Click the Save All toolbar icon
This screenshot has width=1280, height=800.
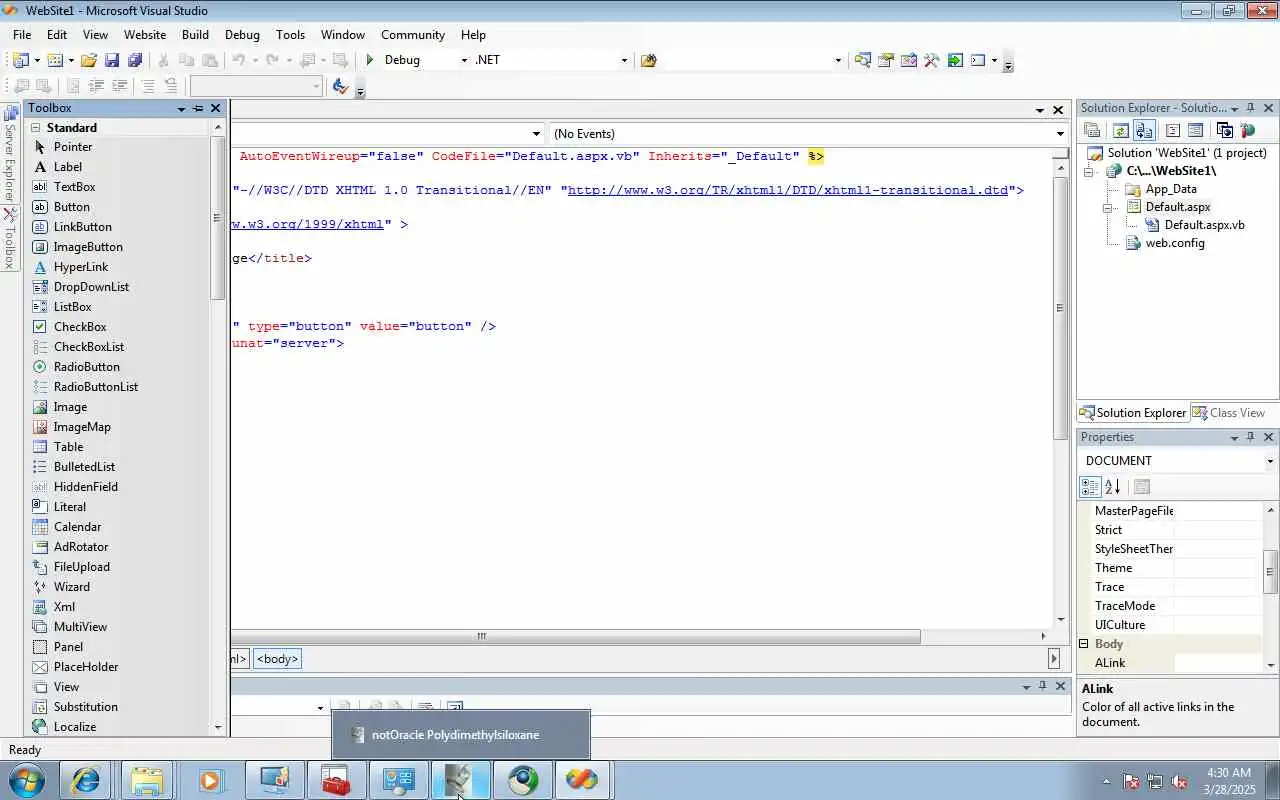click(134, 60)
